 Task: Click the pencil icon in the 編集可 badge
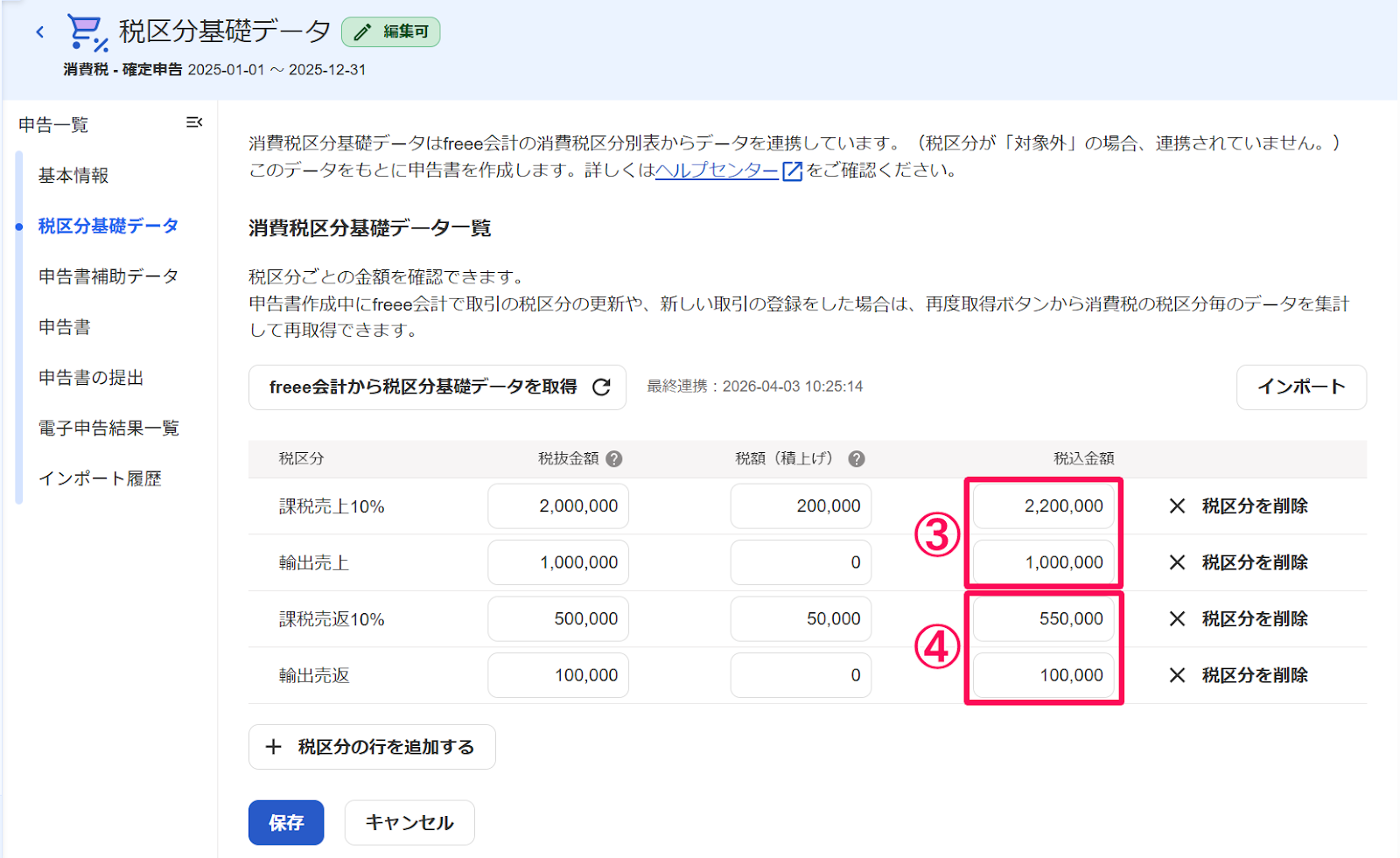pyautogui.click(x=362, y=32)
